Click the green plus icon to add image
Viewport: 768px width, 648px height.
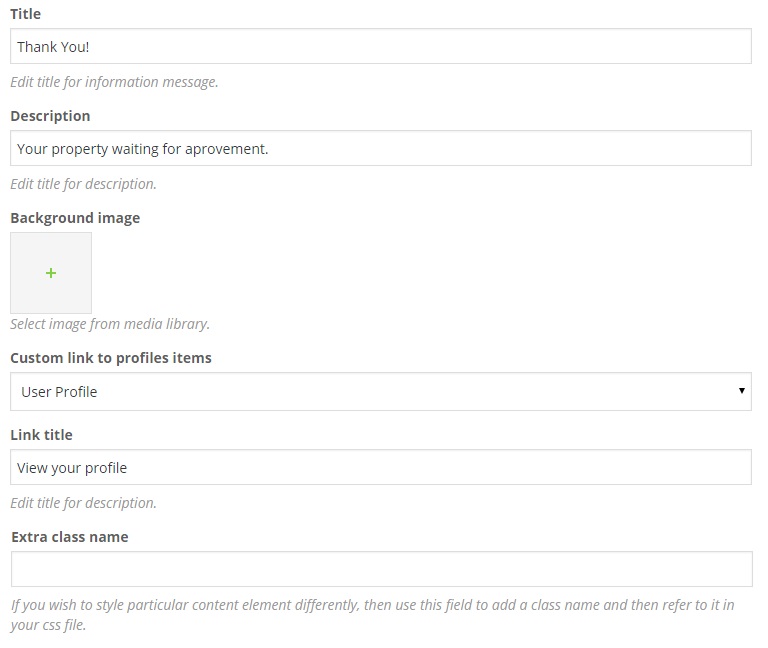pyautogui.click(x=51, y=273)
